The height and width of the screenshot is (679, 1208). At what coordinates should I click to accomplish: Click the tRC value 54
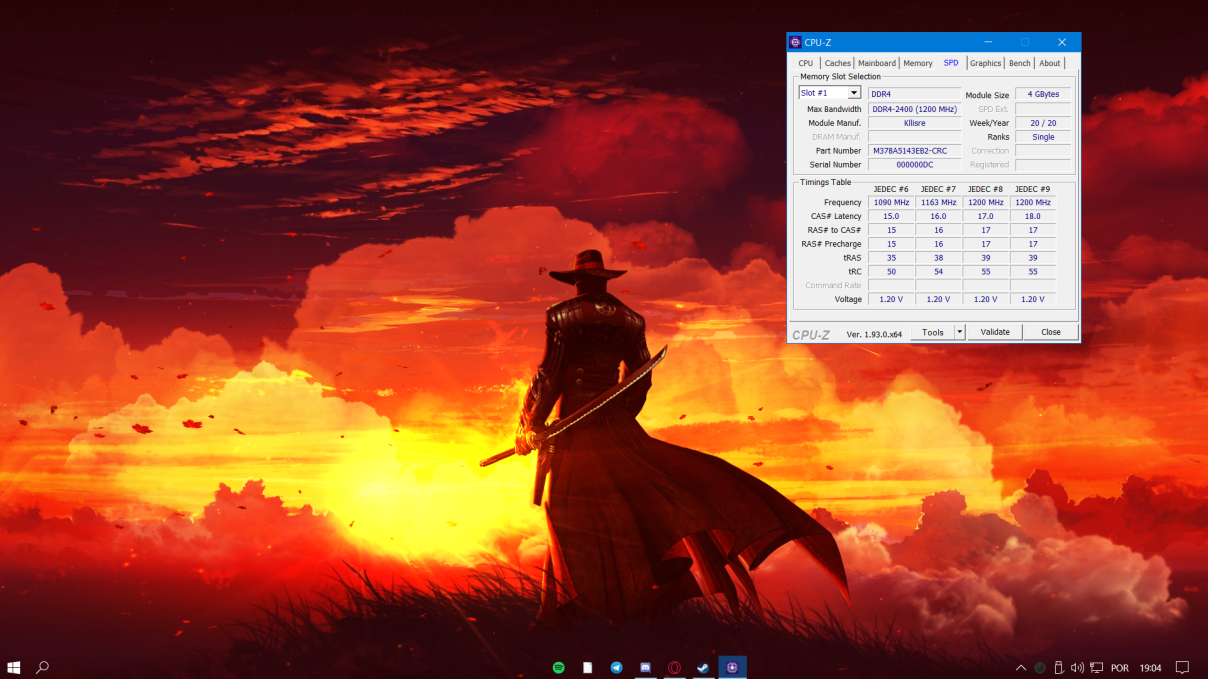click(x=938, y=272)
